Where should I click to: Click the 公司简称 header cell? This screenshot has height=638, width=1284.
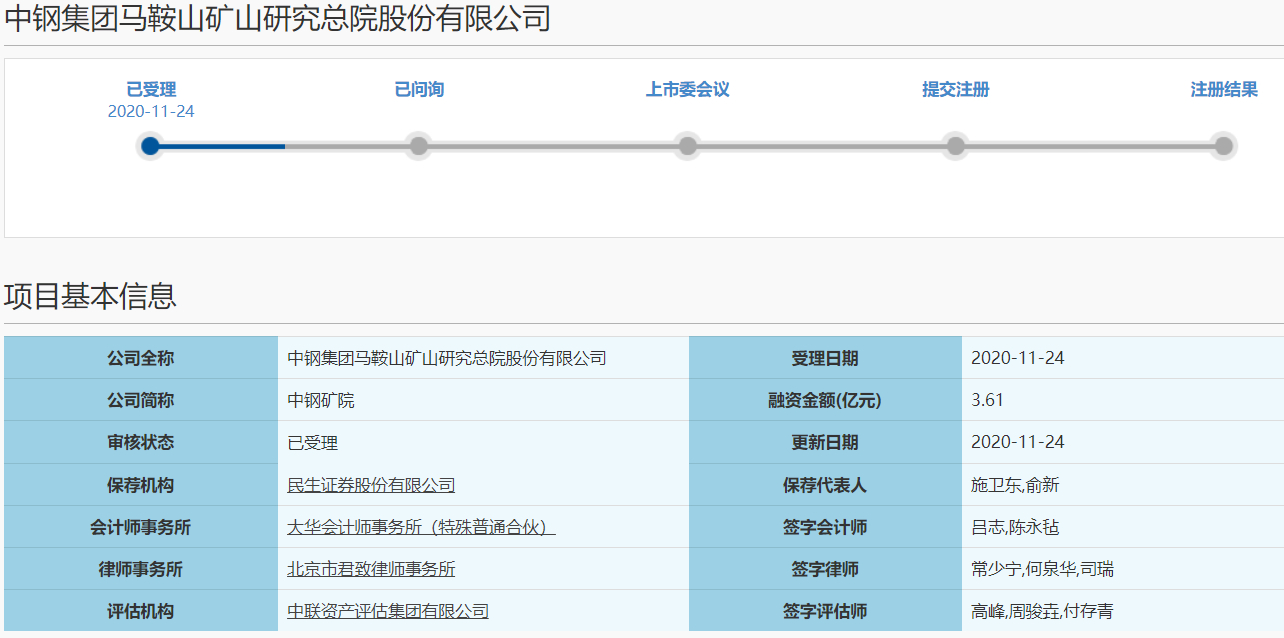click(141, 400)
